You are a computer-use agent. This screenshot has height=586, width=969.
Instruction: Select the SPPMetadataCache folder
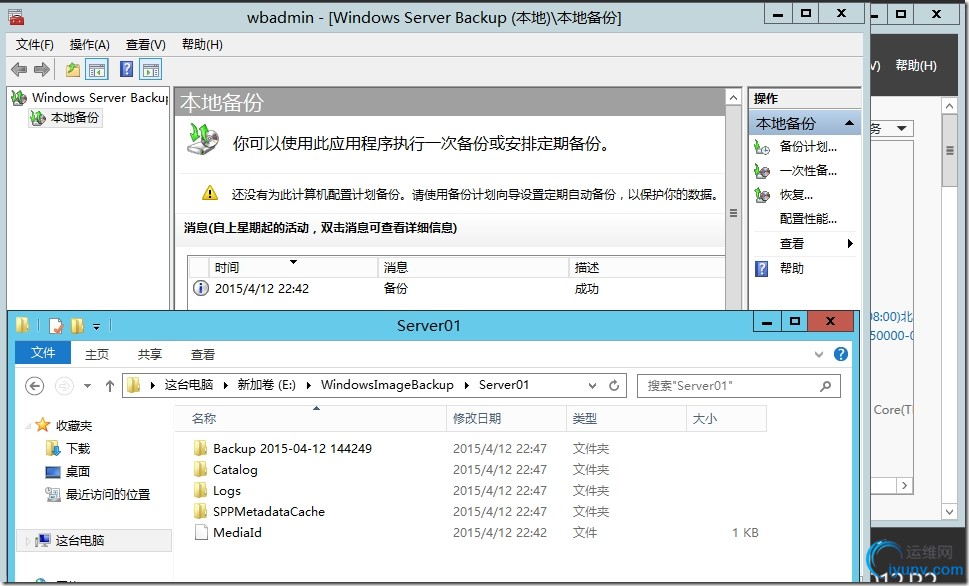pos(269,512)
